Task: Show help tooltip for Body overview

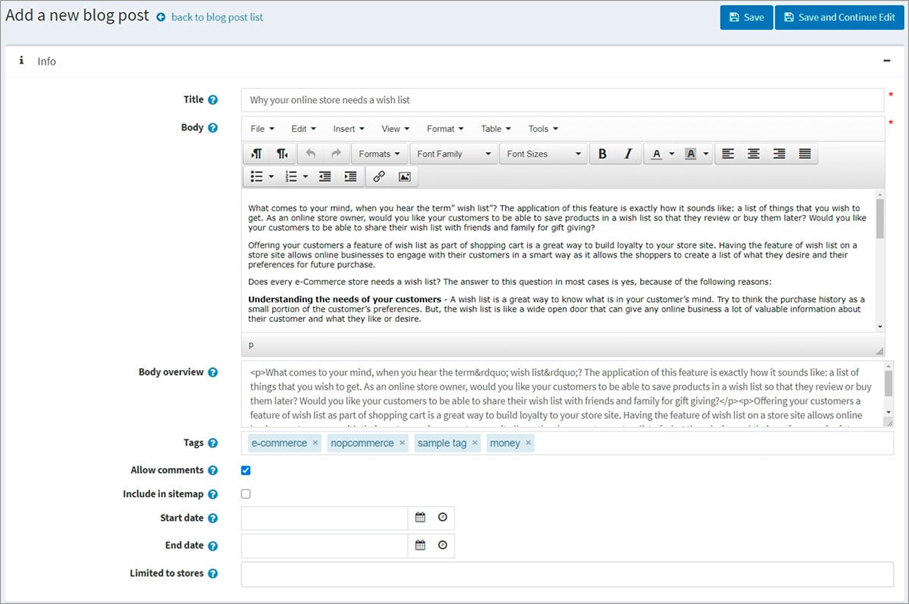Action: (x=213, y=372)
